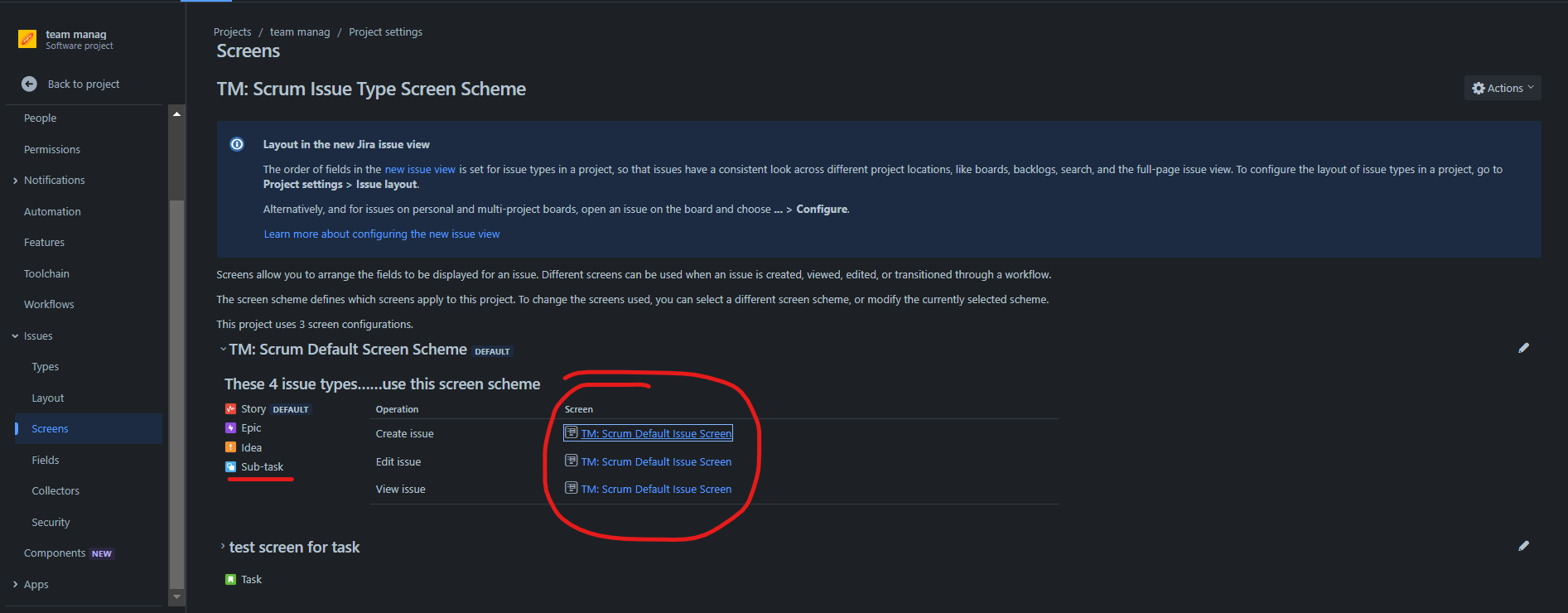Image resolution: width=1568 pixels, height=613 pixels.
Task: Open TM: Scrum Default Issue Screen for Edit issue
Action: click(655, 461)
